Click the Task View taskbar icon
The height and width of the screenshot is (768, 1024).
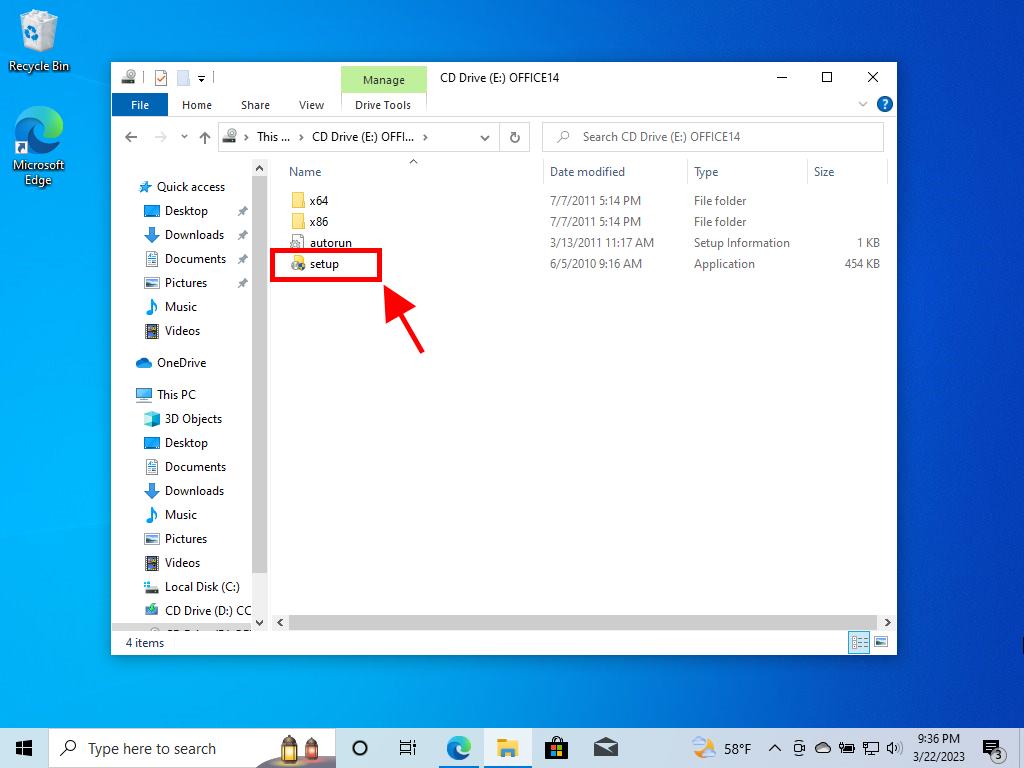pos(408,748)
